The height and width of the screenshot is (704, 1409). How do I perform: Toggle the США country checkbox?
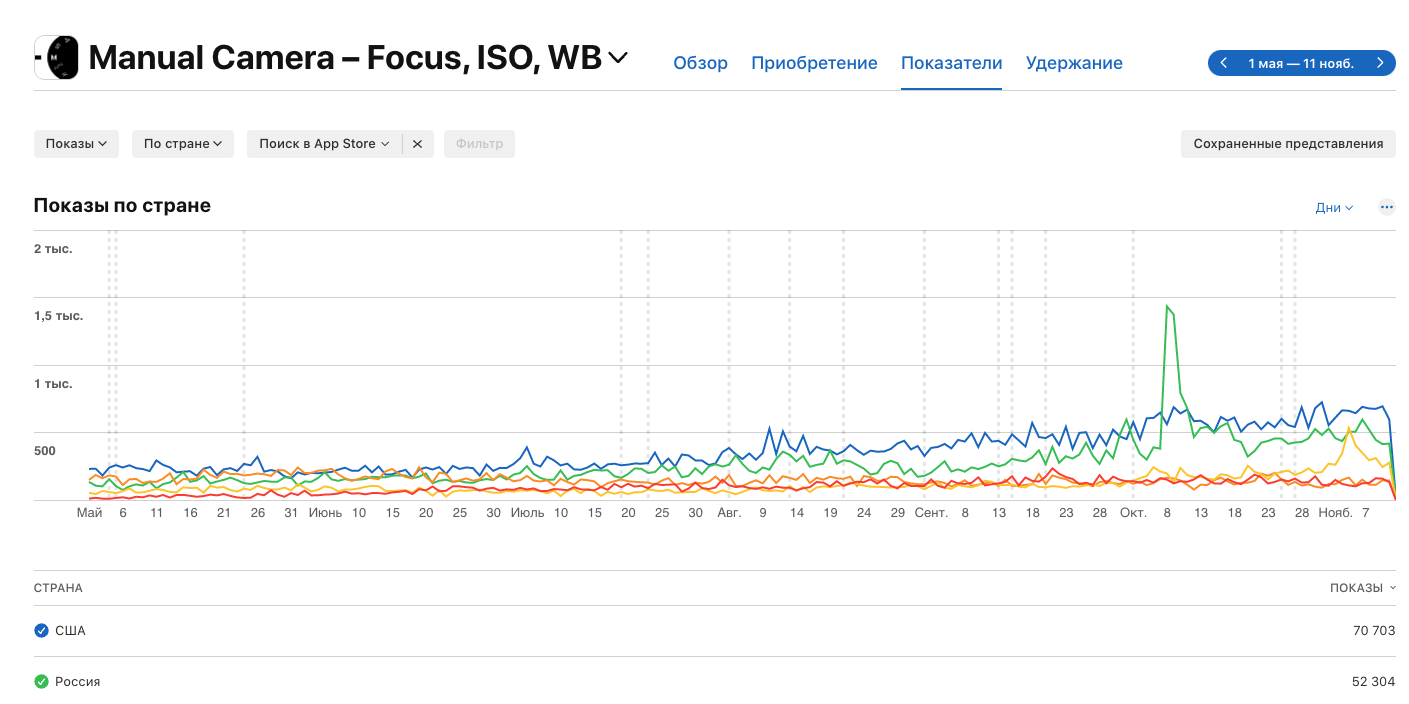pos(41,630)
